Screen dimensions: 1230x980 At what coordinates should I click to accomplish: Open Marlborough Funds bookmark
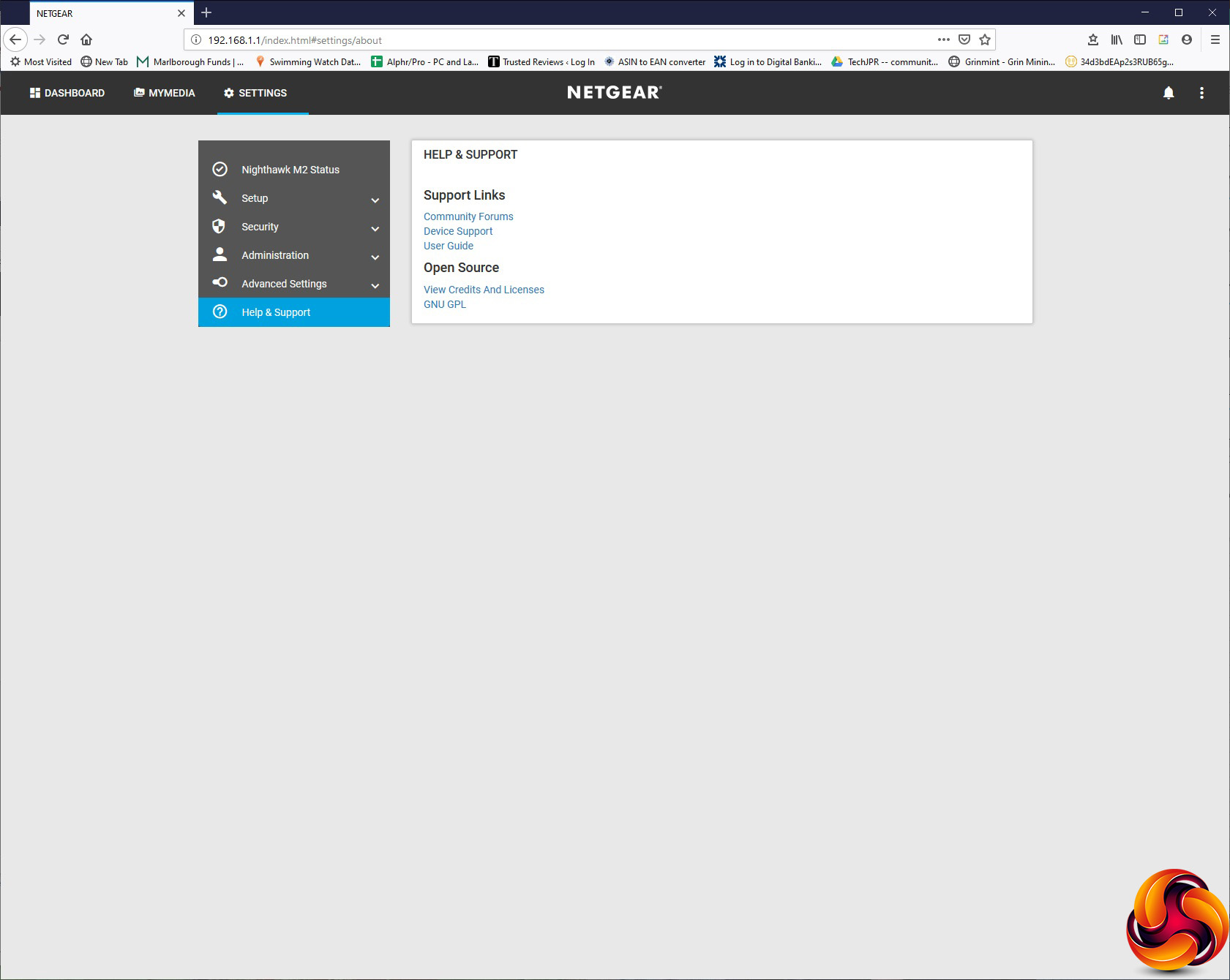coord(190,61)
